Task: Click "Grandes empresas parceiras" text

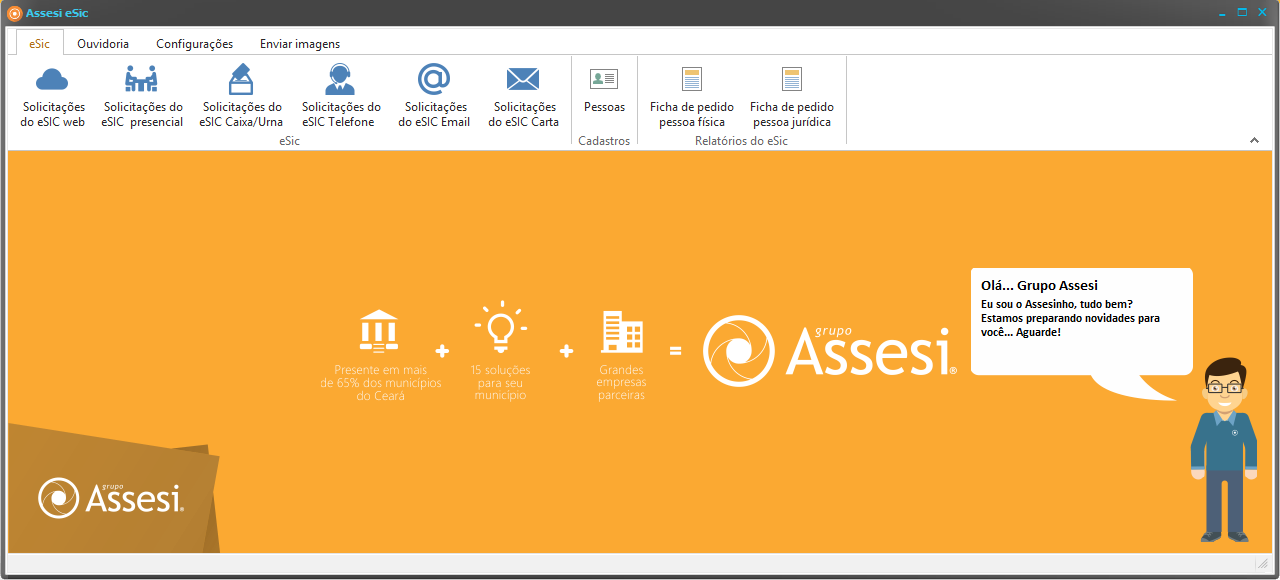Action: click(622, 383)
